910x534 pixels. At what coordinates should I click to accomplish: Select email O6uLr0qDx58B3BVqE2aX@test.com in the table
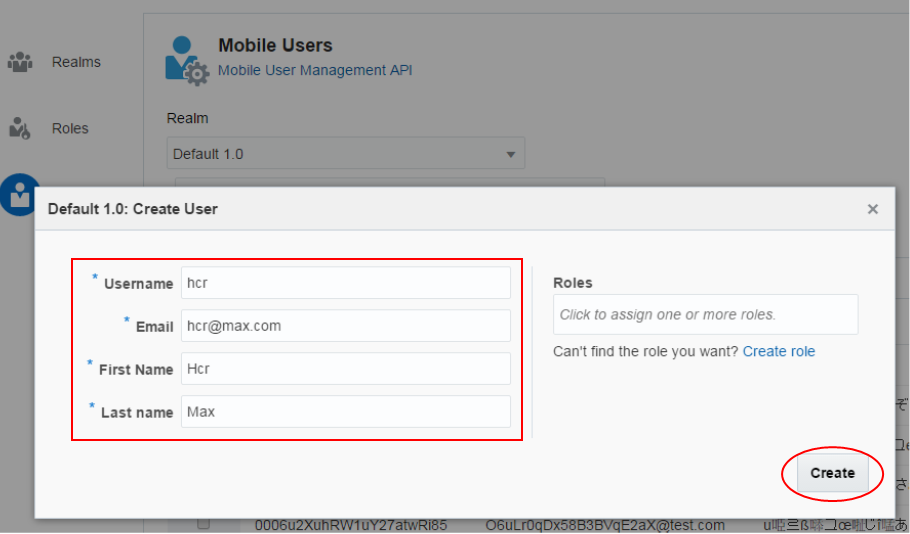click(x=605, y=525)
